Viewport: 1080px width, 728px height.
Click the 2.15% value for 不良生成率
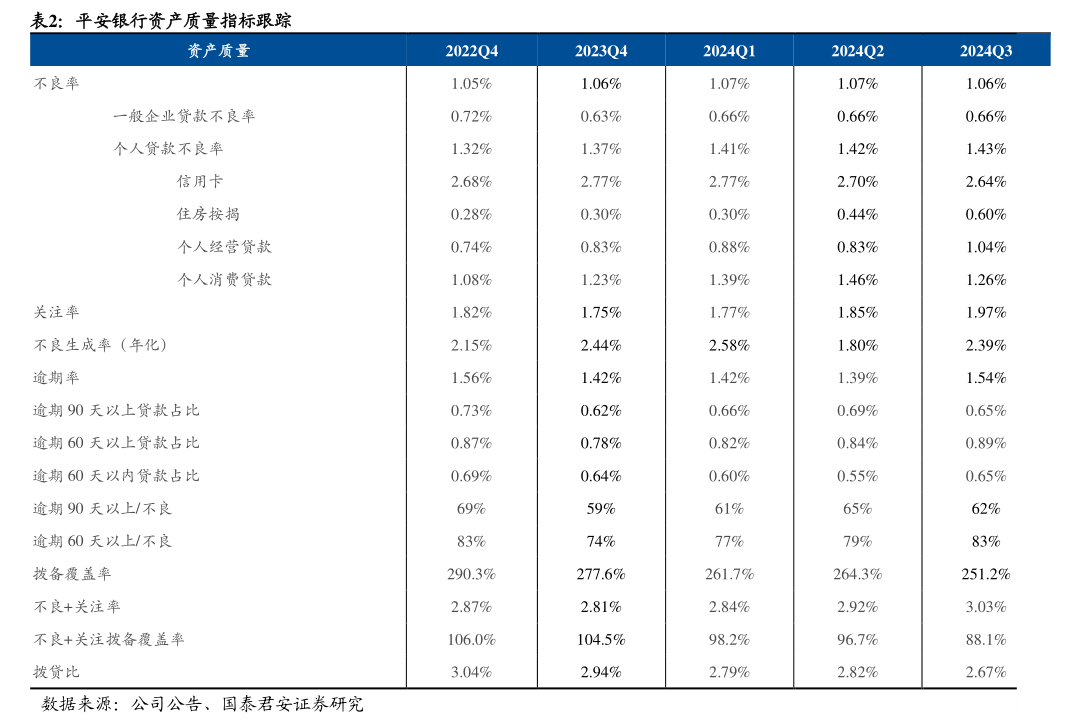pyautogui.click(x=471, y=345)
